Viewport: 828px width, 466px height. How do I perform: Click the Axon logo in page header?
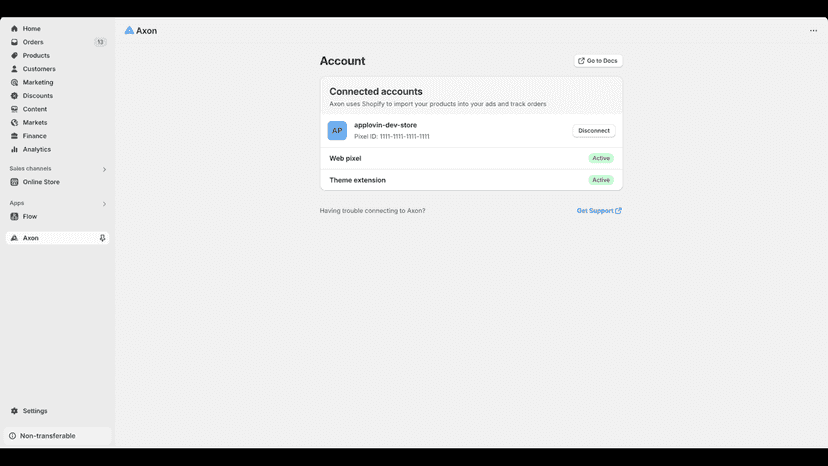pyautogui.click(x=129, y=31)
